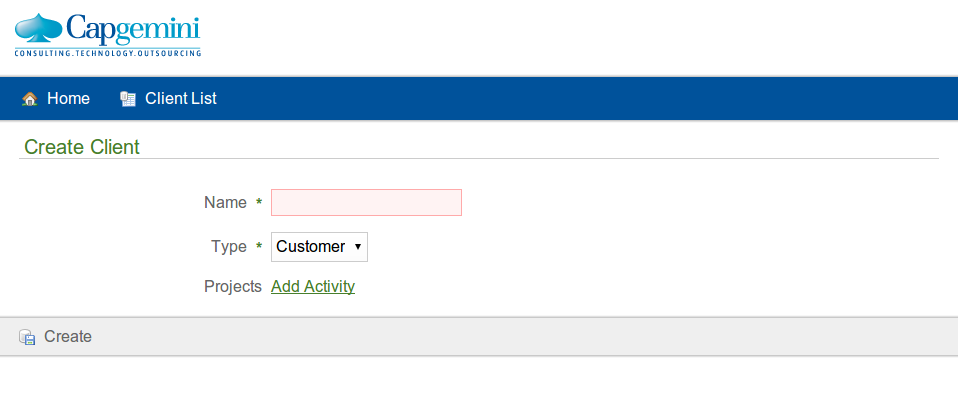958x410 pixels.
Task: Click the house icon beside Home
Action: tap(30, 99)
